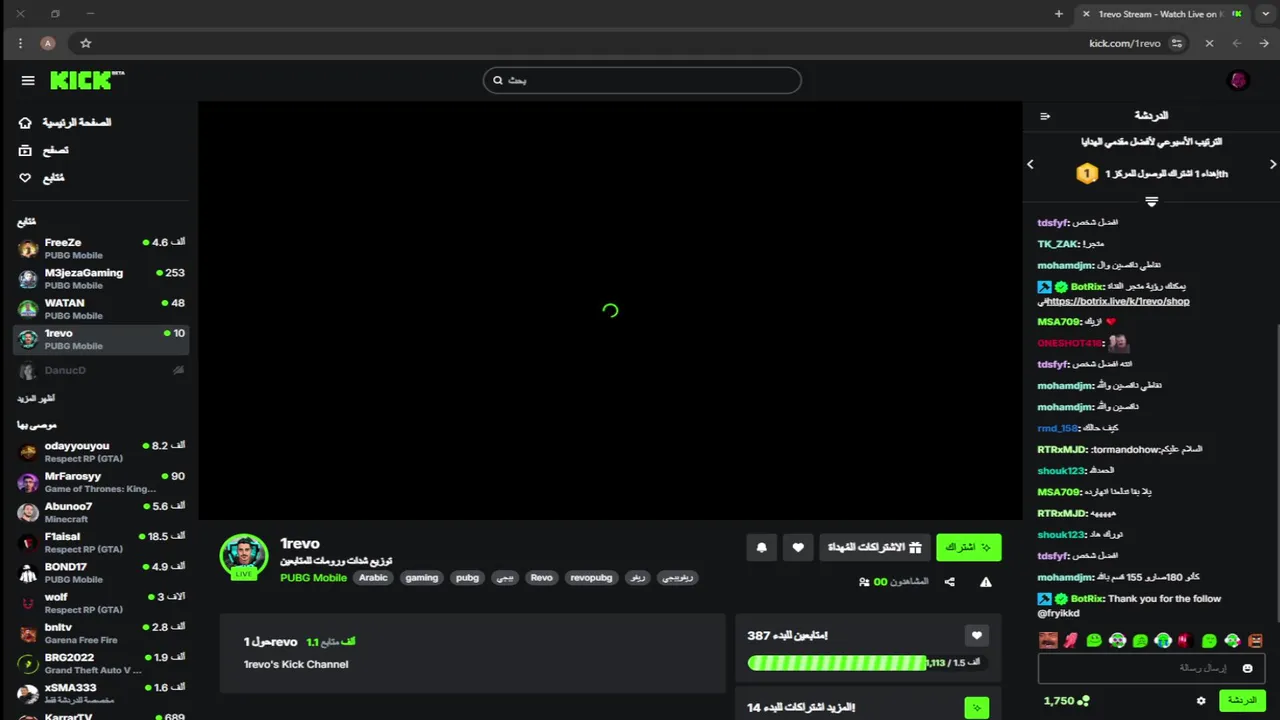Open odayyouyou recommended channel
This screenshot has width=1280, height=720.
101,452
